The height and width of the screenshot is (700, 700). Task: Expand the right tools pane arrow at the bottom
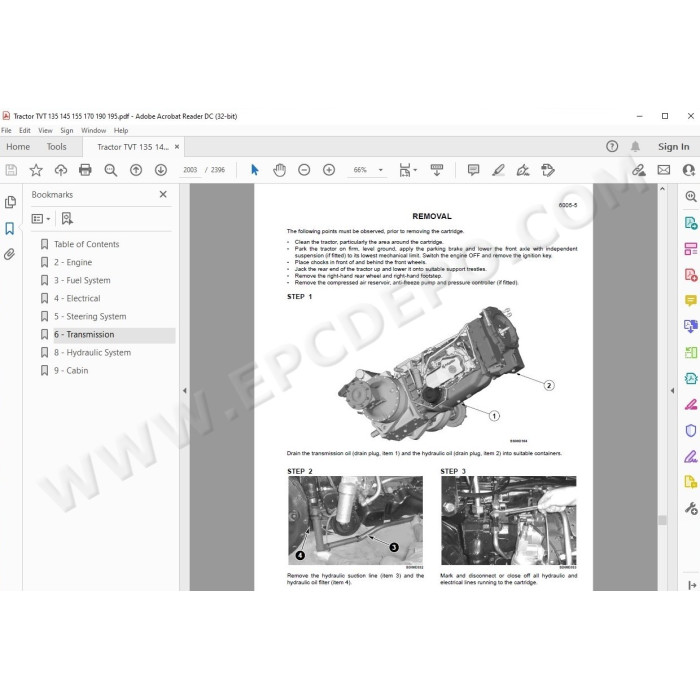point(692,585)
